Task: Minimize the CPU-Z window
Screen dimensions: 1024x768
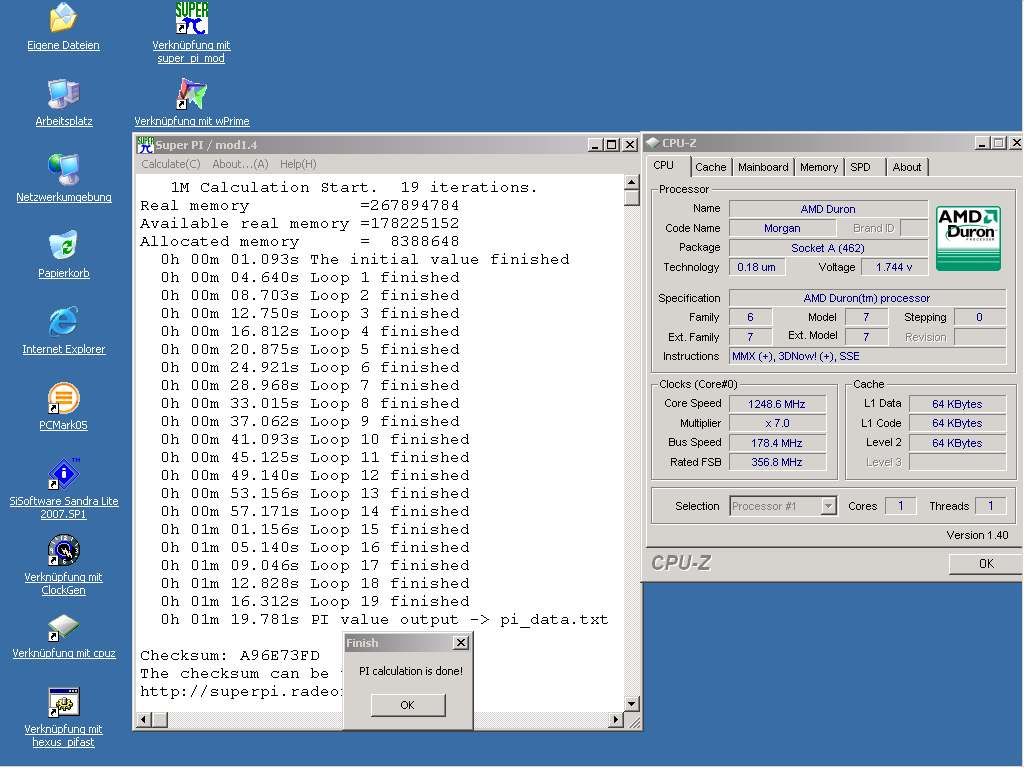Action: tap(982, 142)
